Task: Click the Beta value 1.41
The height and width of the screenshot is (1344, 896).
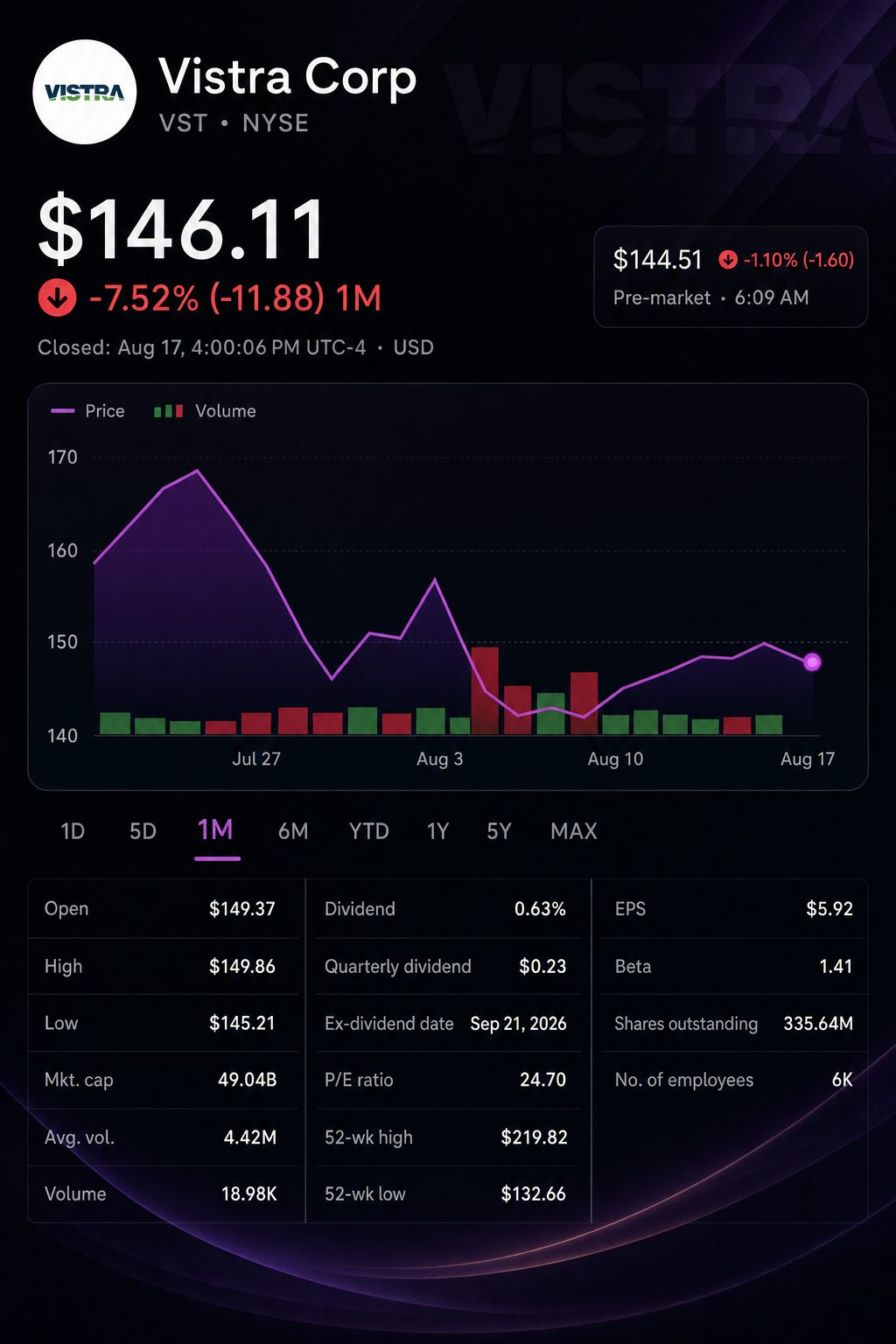Action: 836,967
